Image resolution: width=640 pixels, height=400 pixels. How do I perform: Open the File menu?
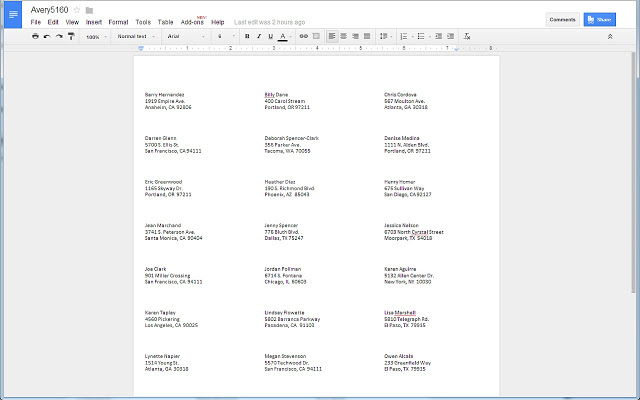click(36, 22)
